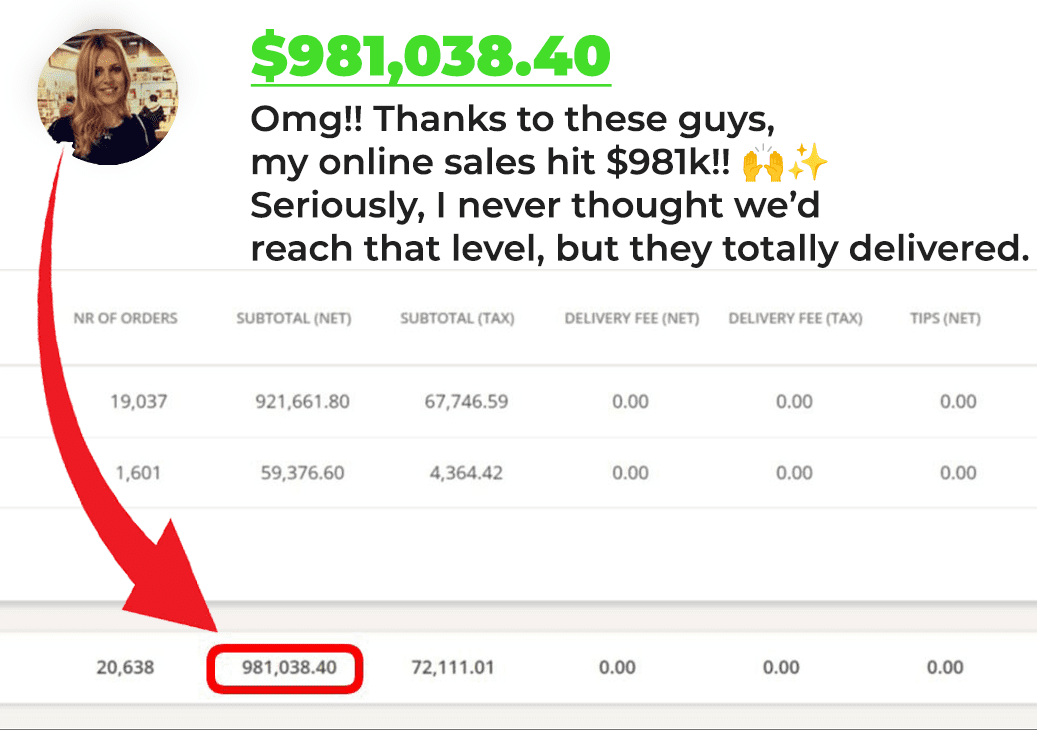Click the 19,037 orders cell
The width and height of the screenshot is (1037, 750).
[138, 401]
